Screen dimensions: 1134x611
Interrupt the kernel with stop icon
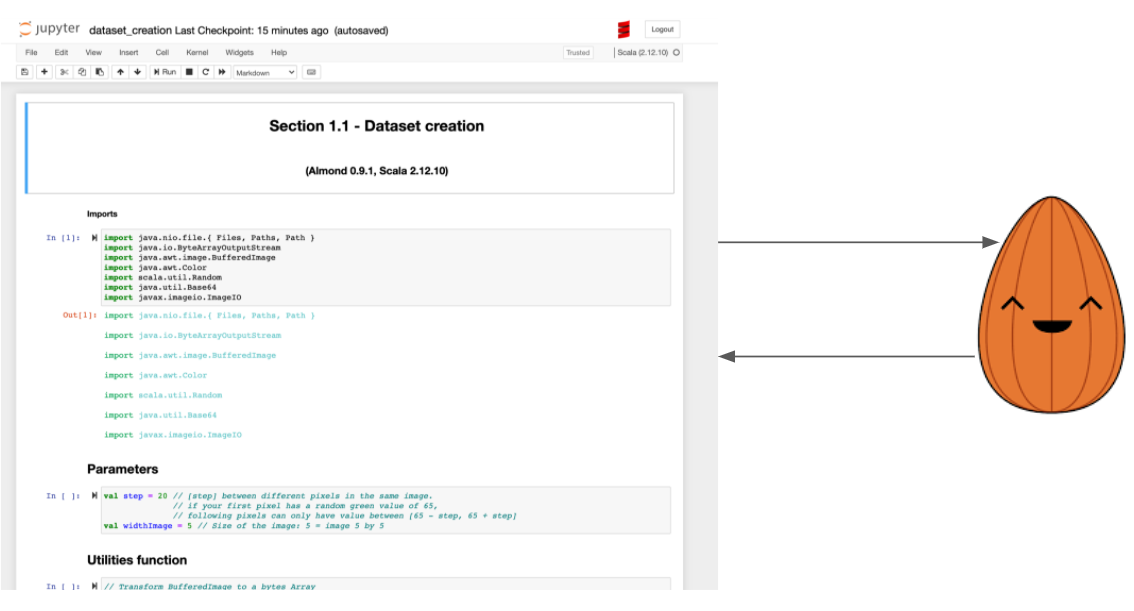tap(189, 72)
